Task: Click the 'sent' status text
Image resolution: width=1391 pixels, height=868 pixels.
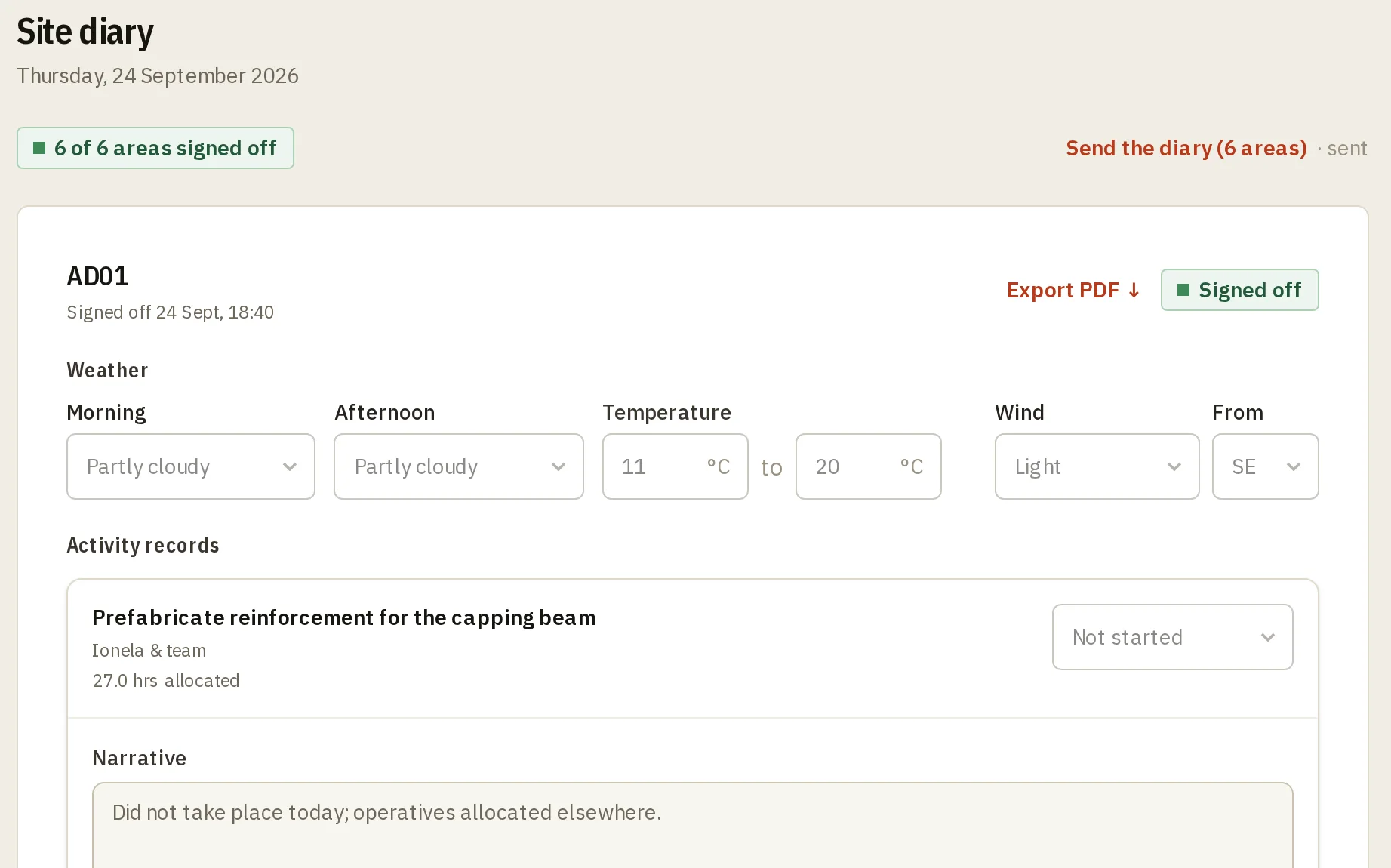Action: pyautogui.click(x=1347, y=149)
